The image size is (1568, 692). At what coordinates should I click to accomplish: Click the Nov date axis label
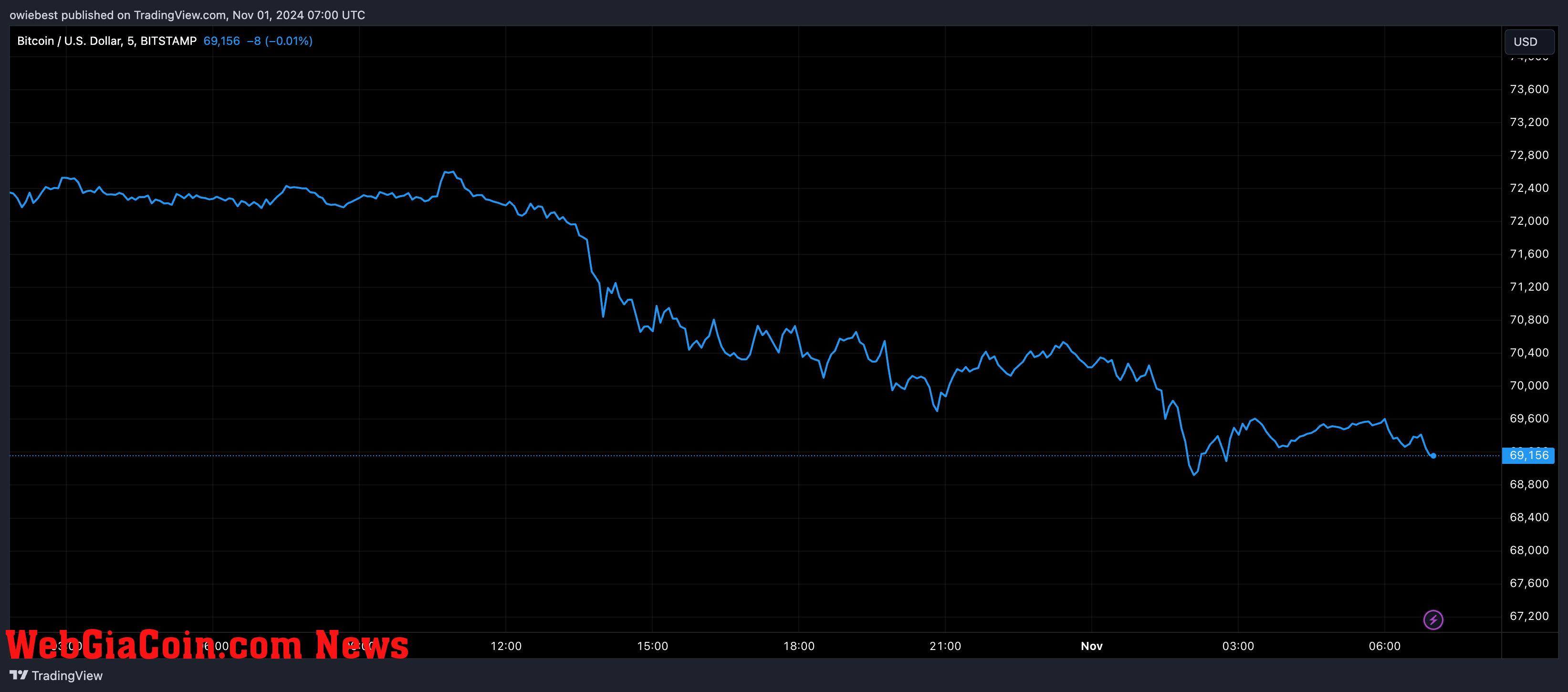1091,646
